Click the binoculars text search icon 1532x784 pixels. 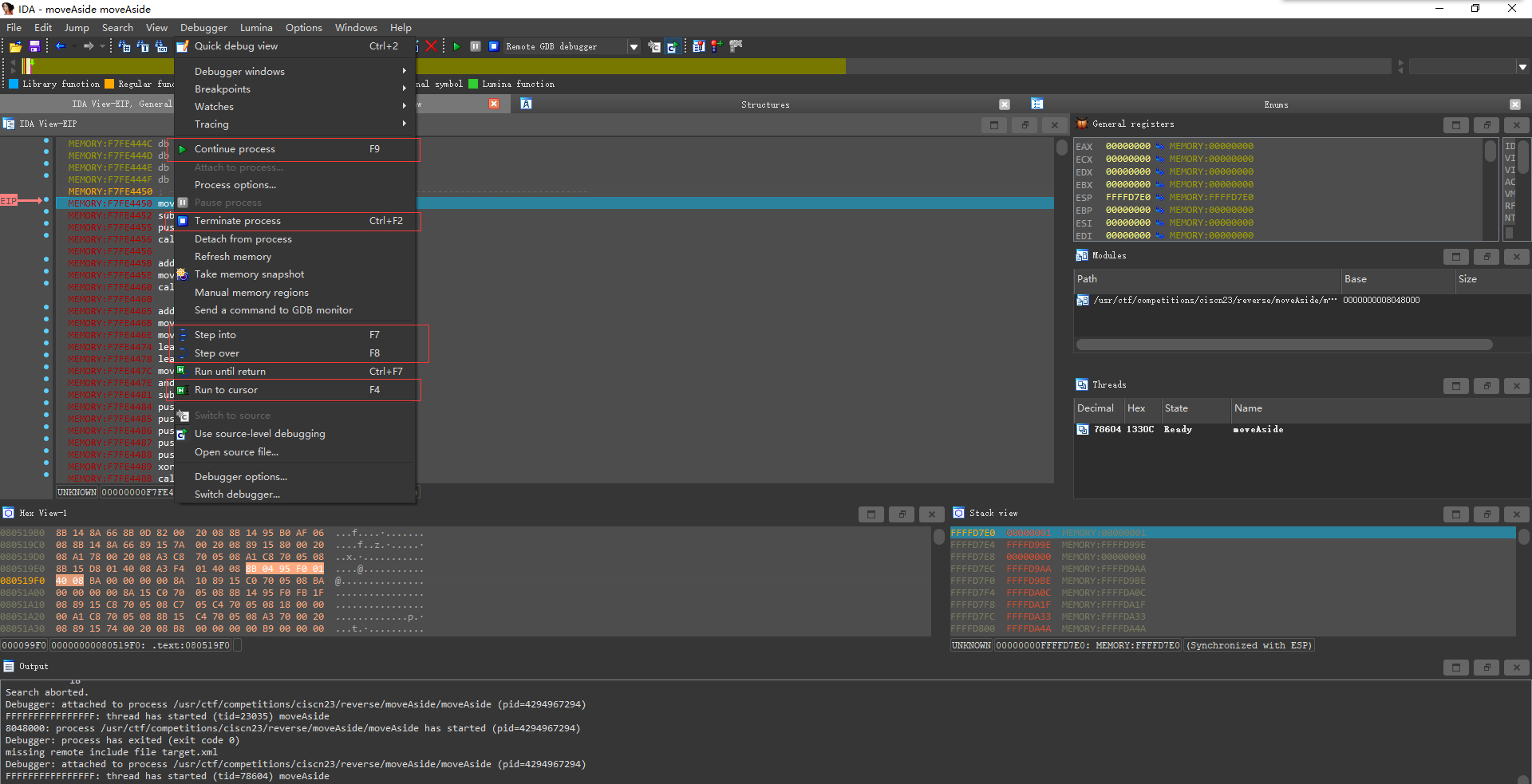click(x=143, y=46)
